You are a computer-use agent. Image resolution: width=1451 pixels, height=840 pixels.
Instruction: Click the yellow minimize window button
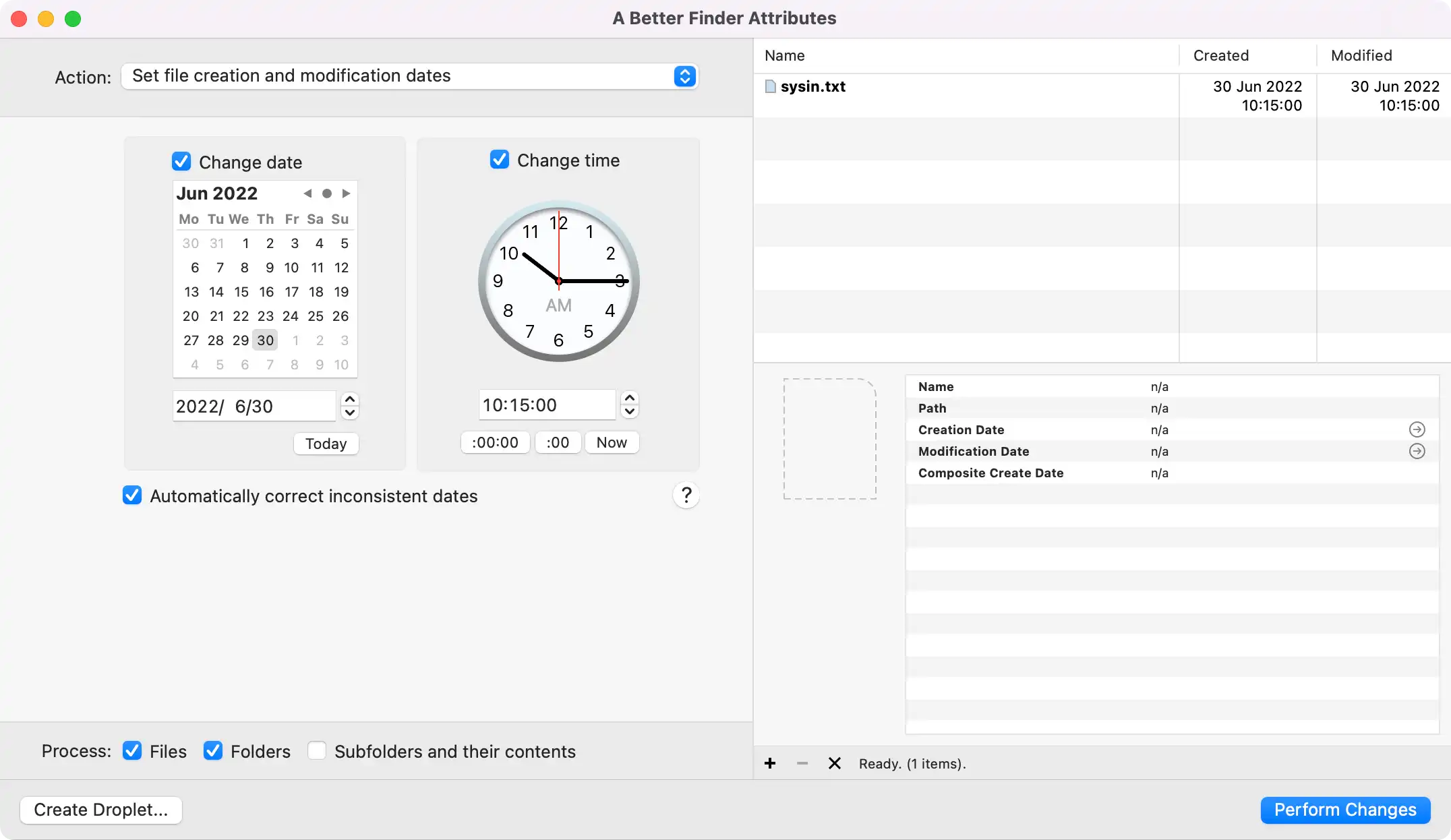(x=46, y=19)
